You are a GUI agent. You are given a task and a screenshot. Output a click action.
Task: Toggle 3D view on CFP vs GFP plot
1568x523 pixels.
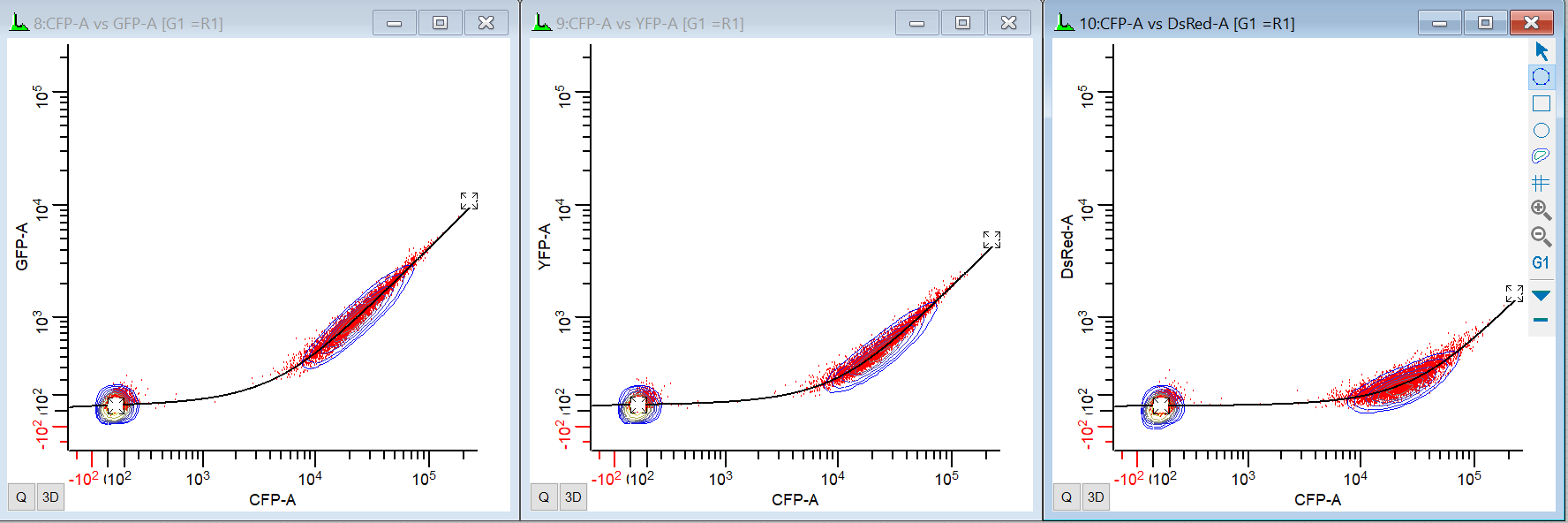tap(50, 497)
